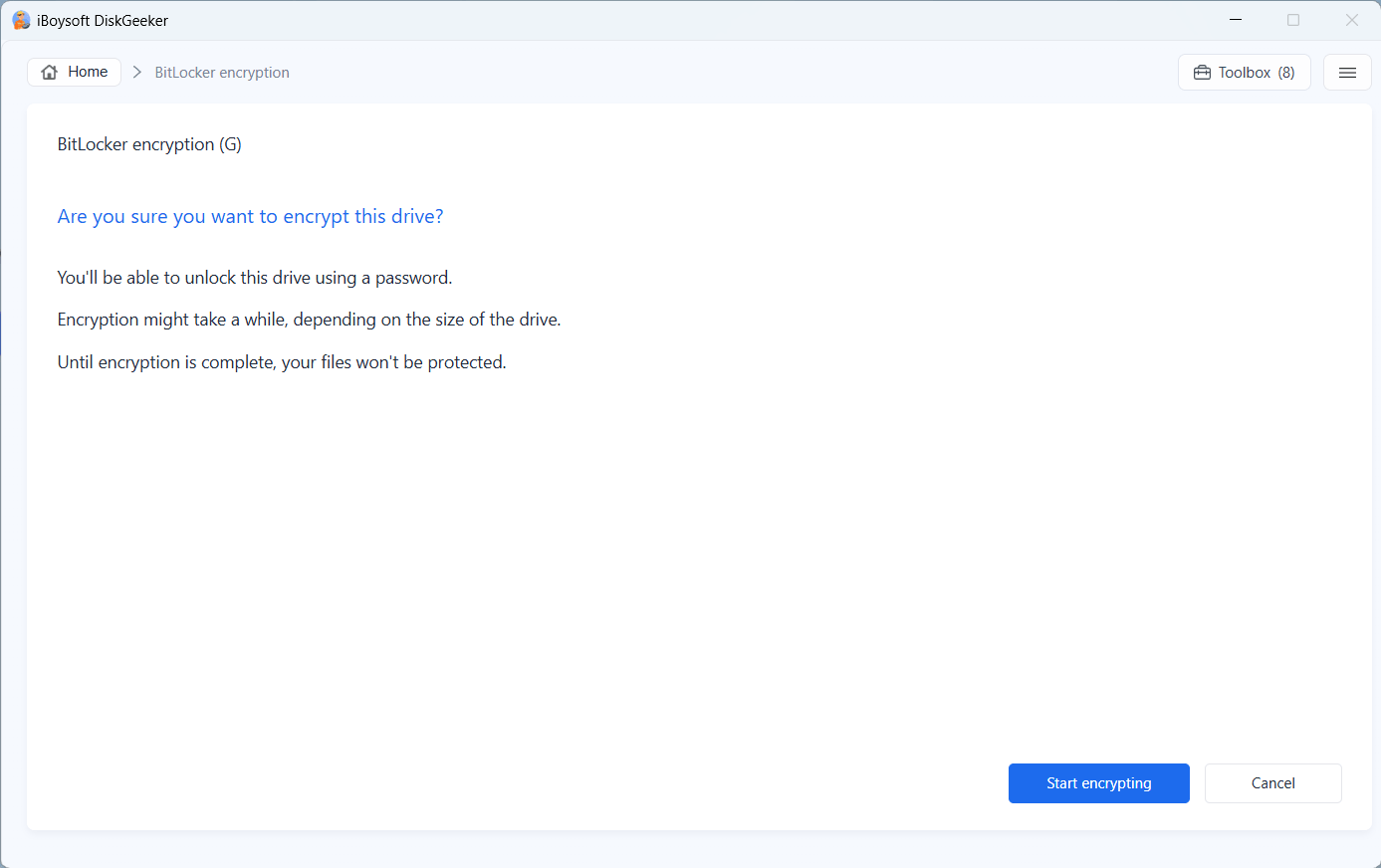Click the unlock using a password sentence
This screenshot has height=868, width=1381.
coord(255,278)
